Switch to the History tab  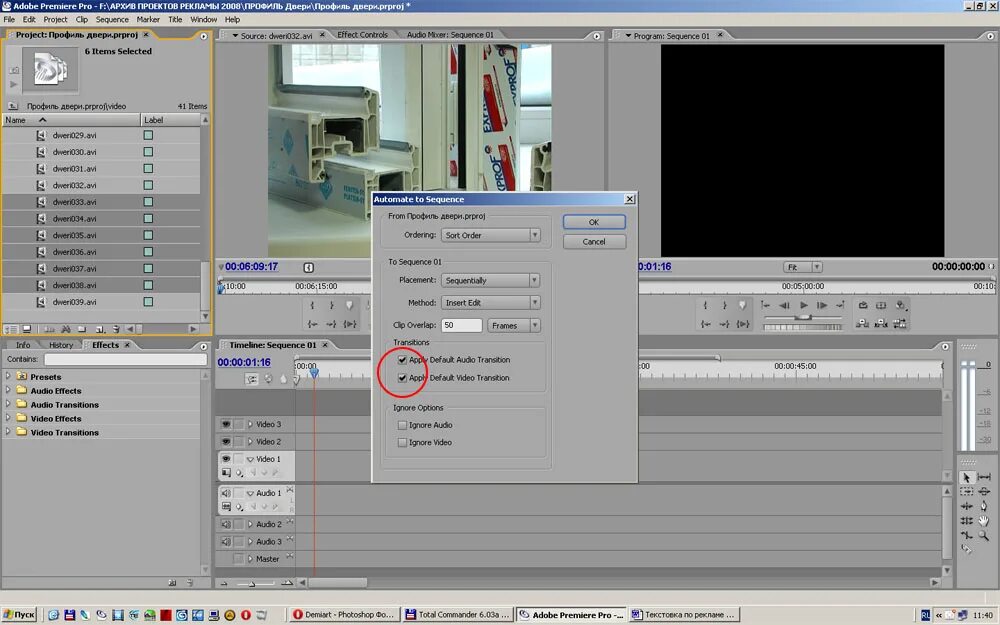tap(61, 345)
